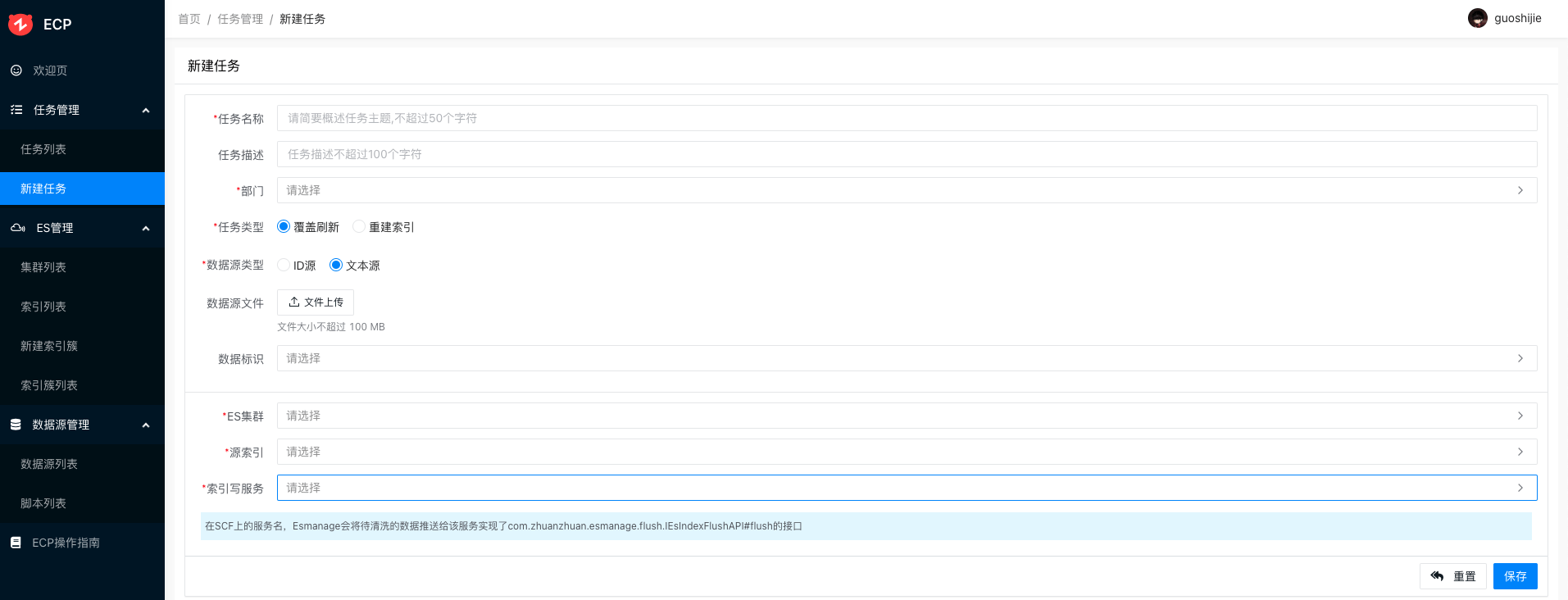Open the ES集群 dropdown selector
Image resolution: width=1568 pixels, height=600 pixels.
click(907, 416)
